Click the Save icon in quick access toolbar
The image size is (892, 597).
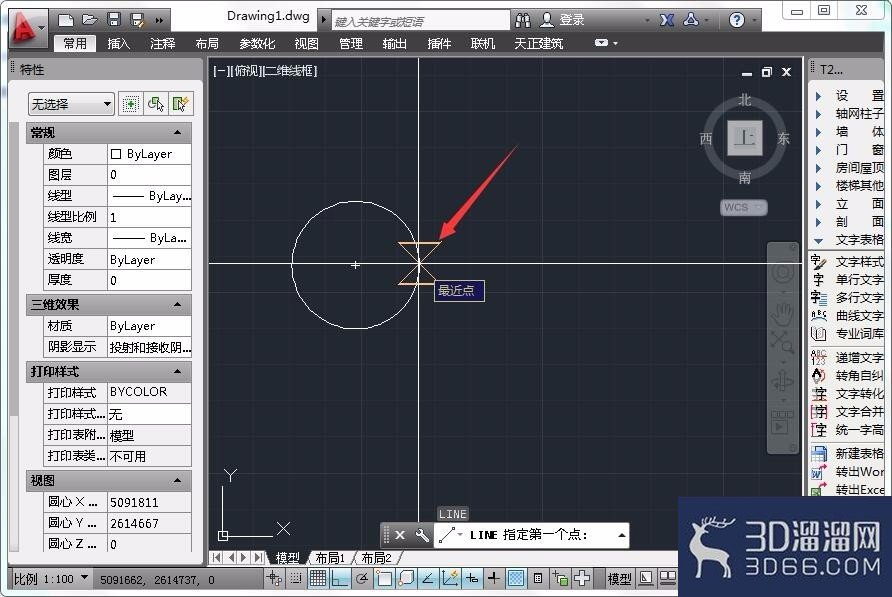114,20
